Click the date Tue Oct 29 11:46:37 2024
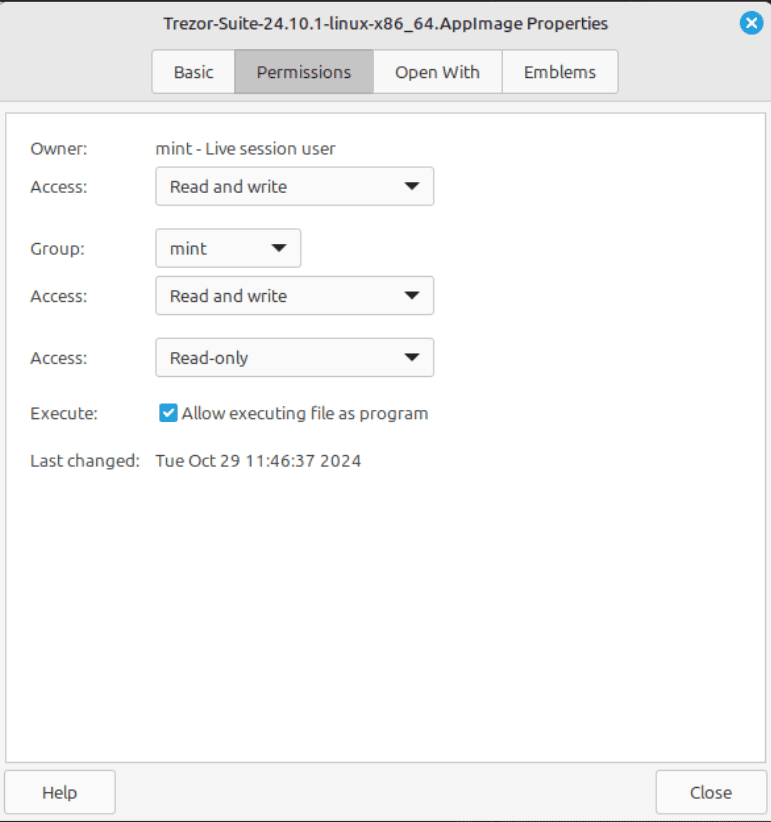This screenshot has width=771, height=822. pos(258,461)
